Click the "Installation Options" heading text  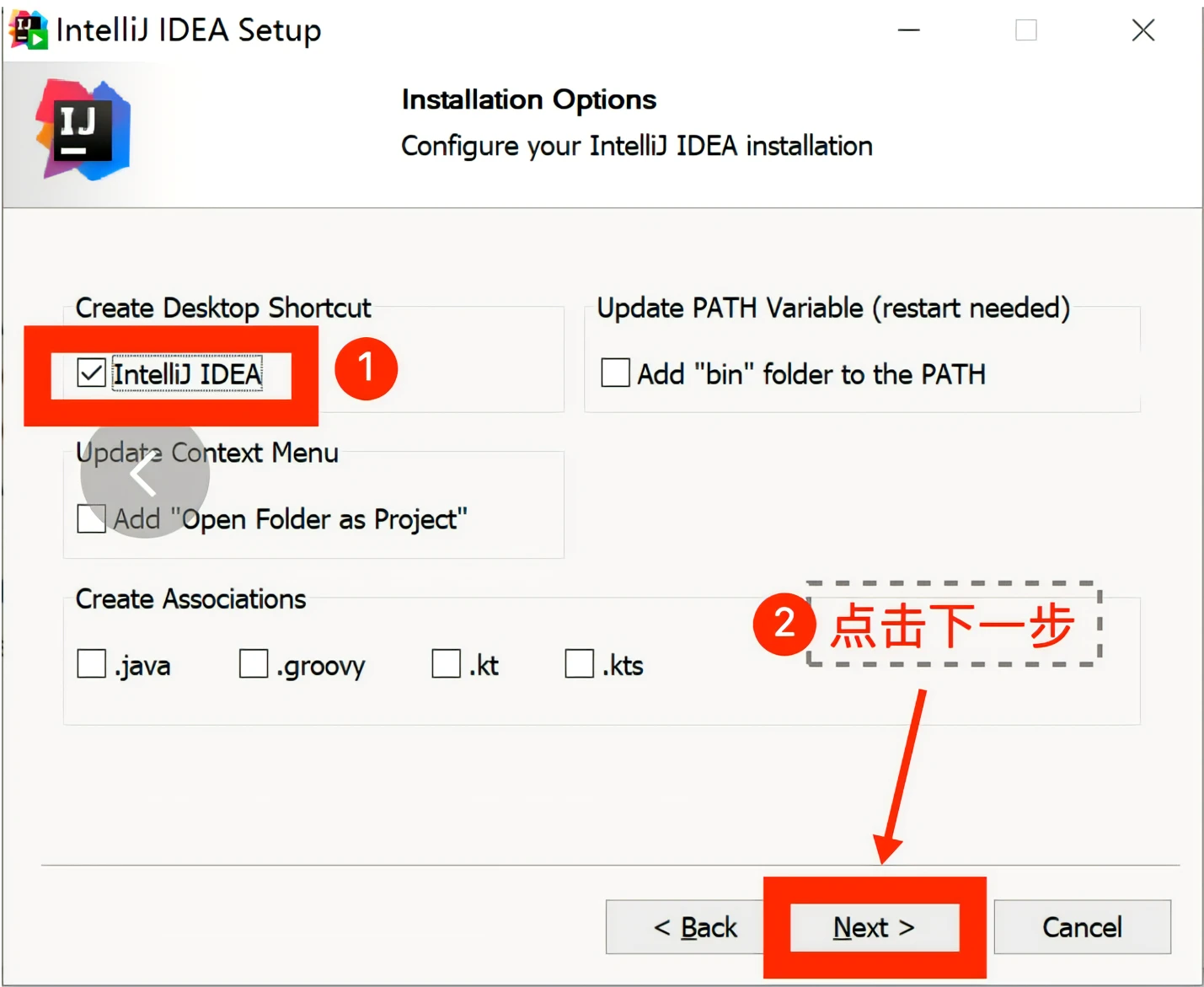point(529,99)
